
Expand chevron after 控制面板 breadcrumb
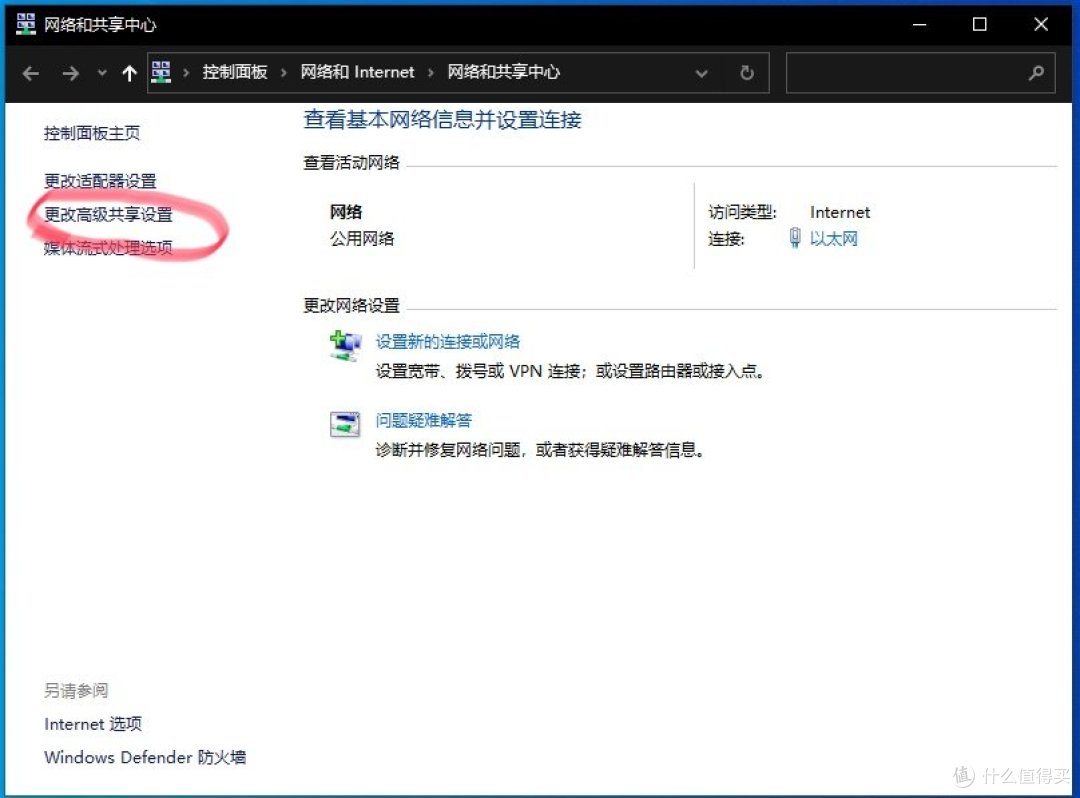pos(284,73)
